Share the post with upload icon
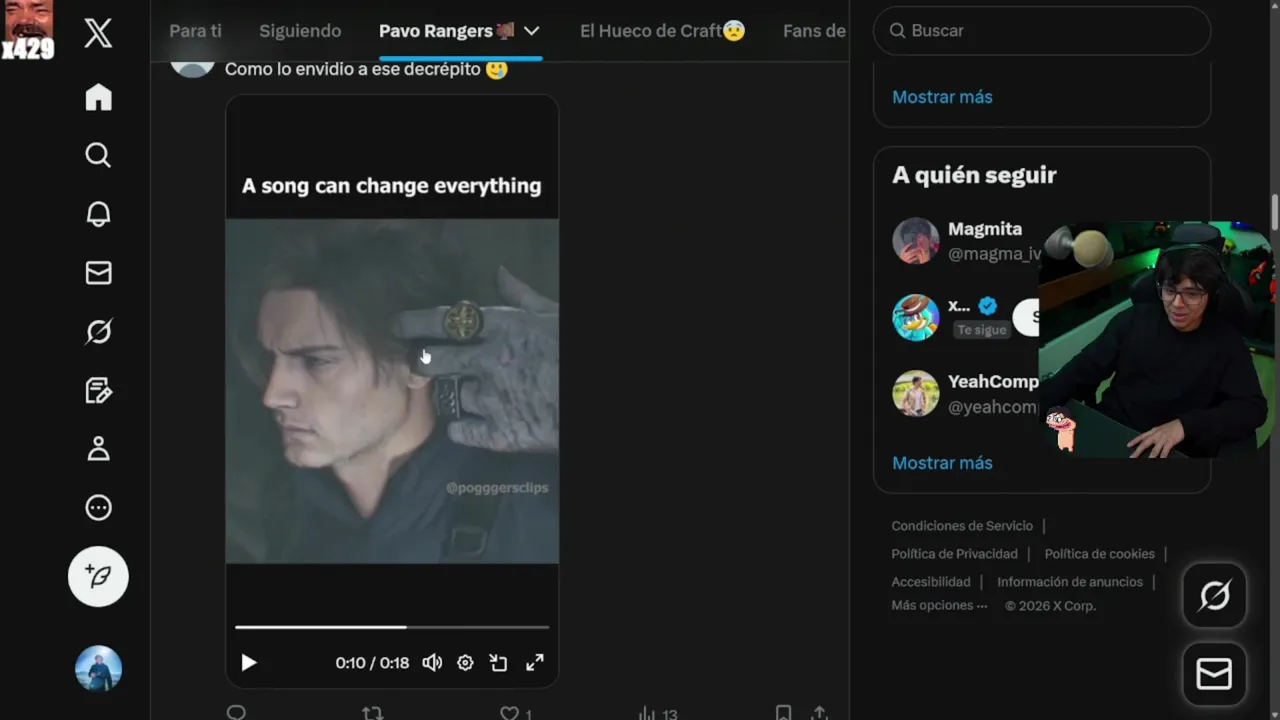The image size is (1280, 720). (819, 713)
